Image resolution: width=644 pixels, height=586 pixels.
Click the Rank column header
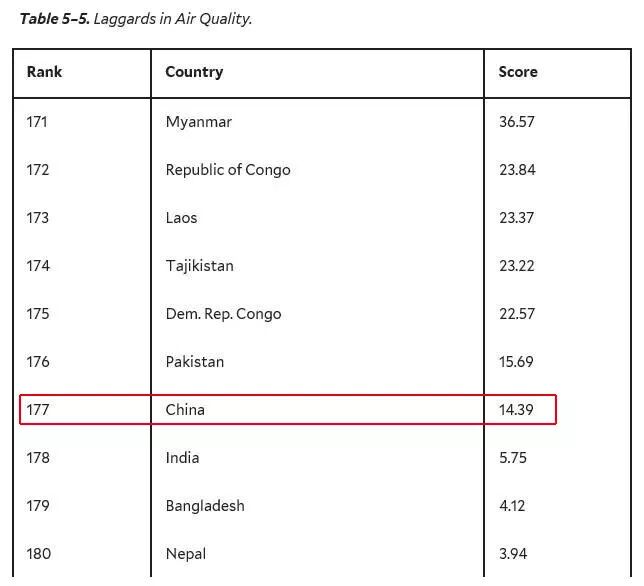pos(44,72)
